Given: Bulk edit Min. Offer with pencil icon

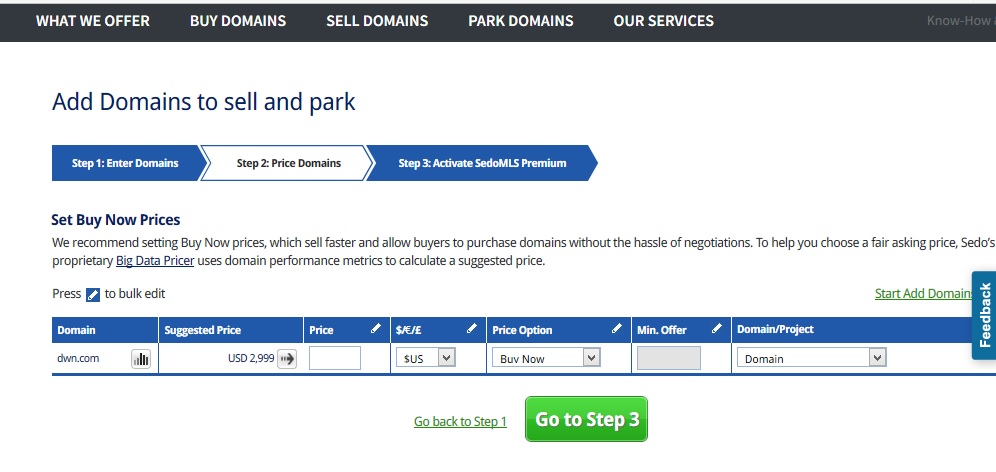Looking at the screenshot, I should (x=716, y=329).
